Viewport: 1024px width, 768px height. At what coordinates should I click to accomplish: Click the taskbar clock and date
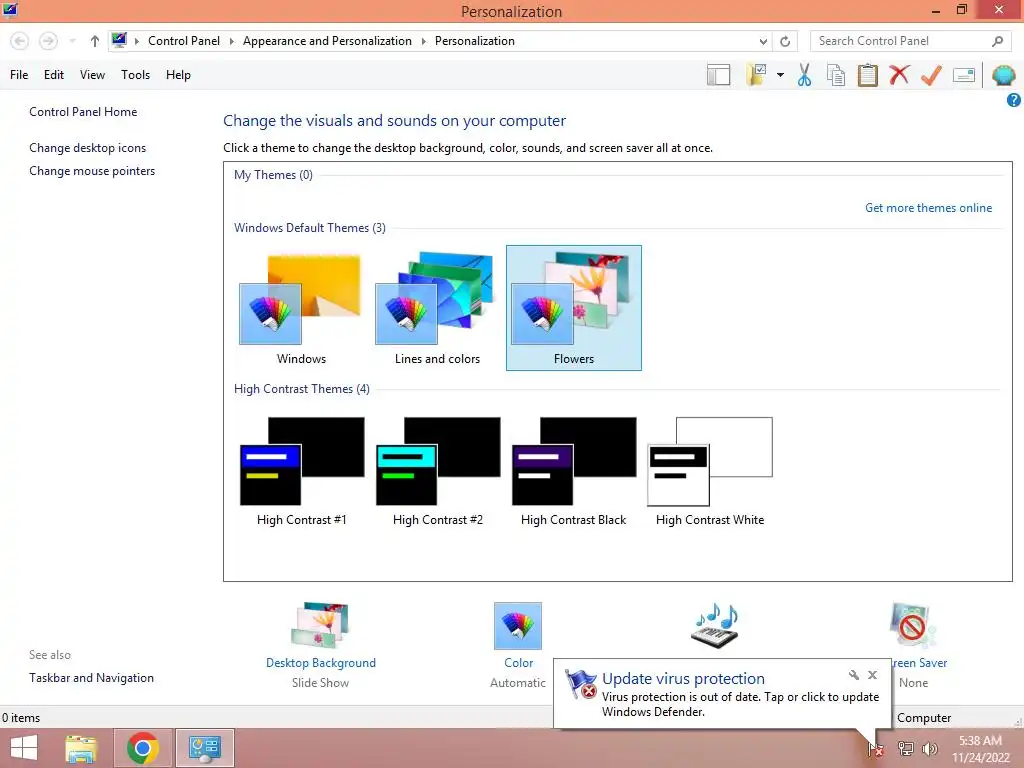click(x=980, y=749)
